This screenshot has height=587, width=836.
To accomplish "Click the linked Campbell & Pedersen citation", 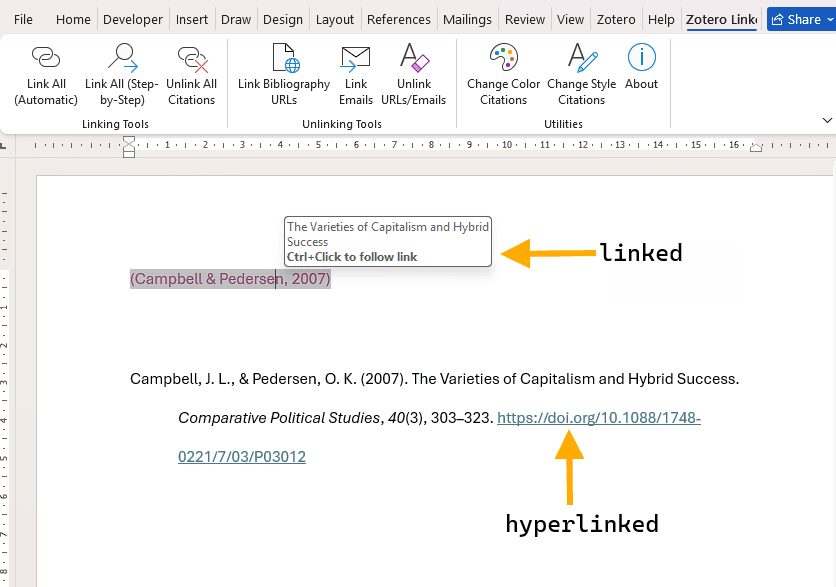I will (x=230, y=279).
